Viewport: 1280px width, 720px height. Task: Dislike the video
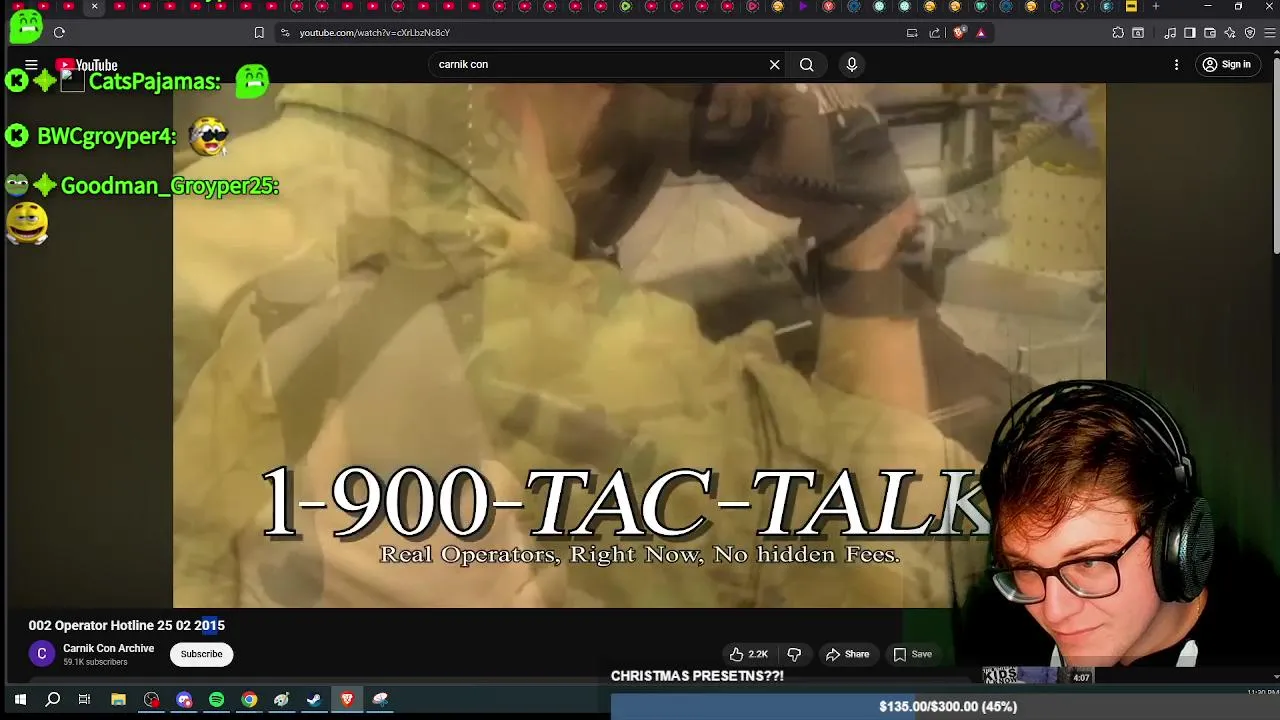(794, 654)
